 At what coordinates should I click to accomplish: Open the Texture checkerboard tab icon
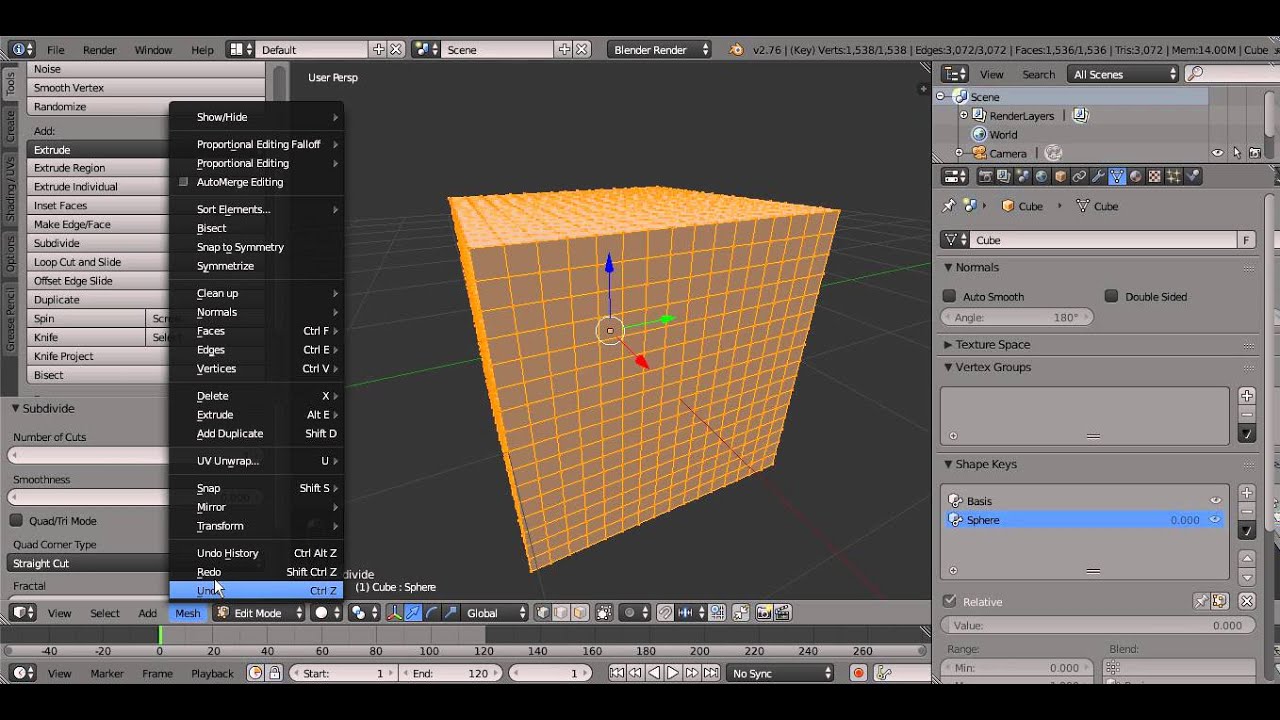pos(1155,176)
